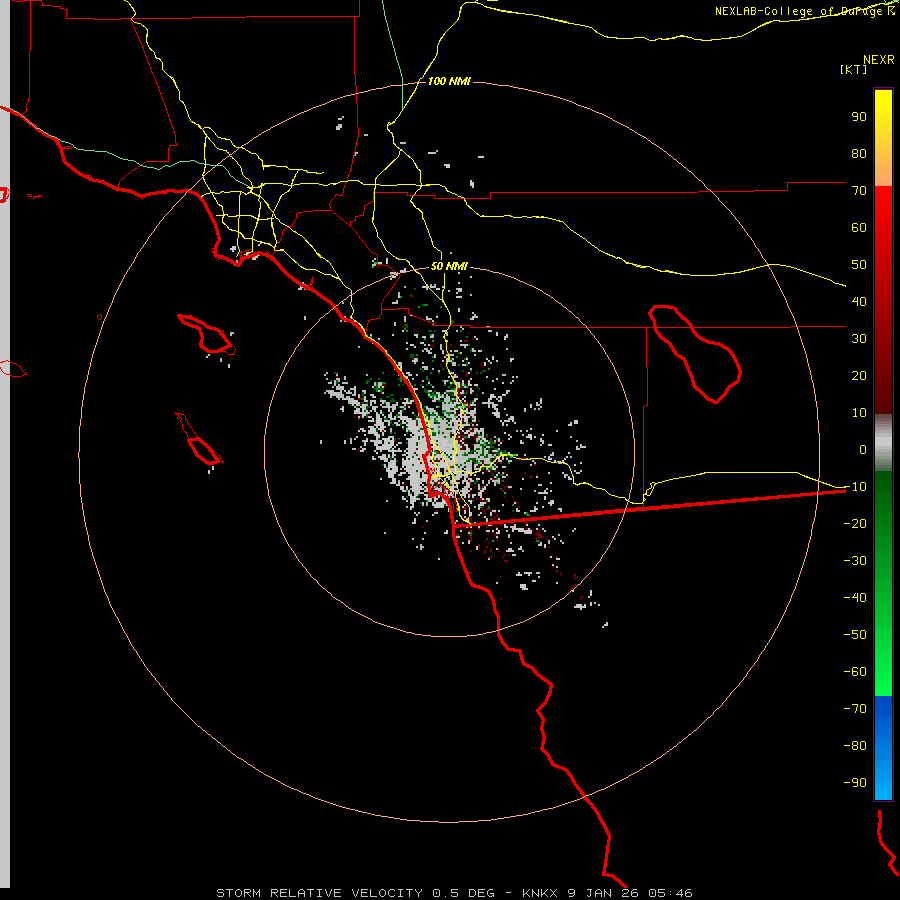Screen dimensions: 900x900
Task: Click the 0 value on the velocity scale
Action: click(863, 450)
